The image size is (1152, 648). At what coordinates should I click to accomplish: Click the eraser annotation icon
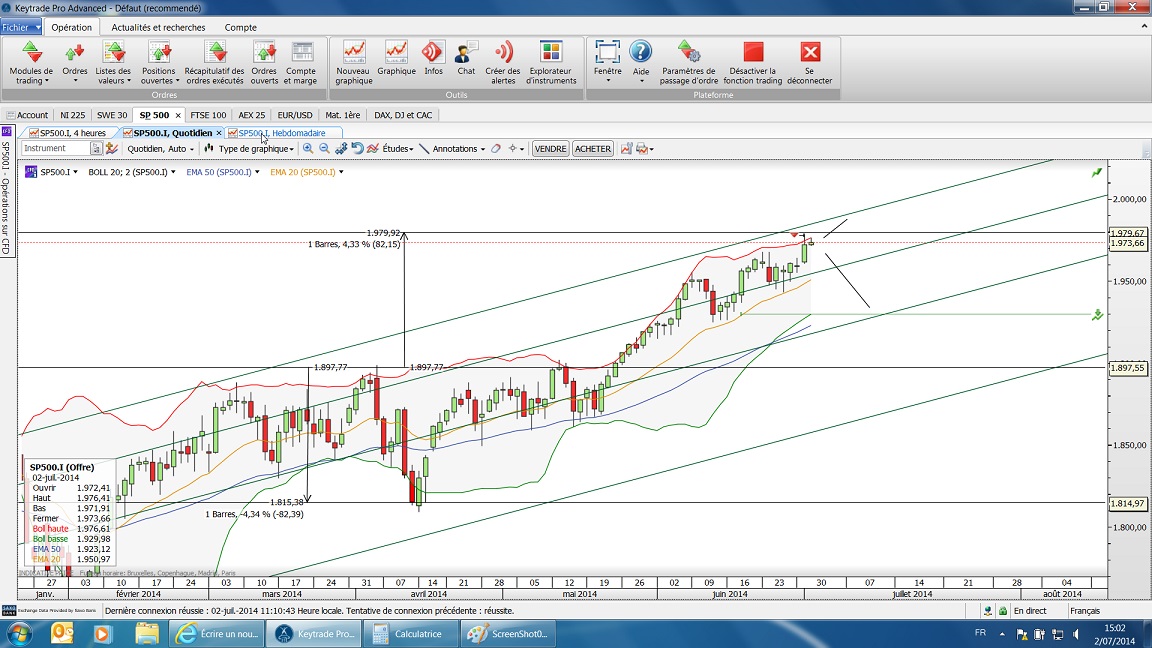tap(496, 148)
